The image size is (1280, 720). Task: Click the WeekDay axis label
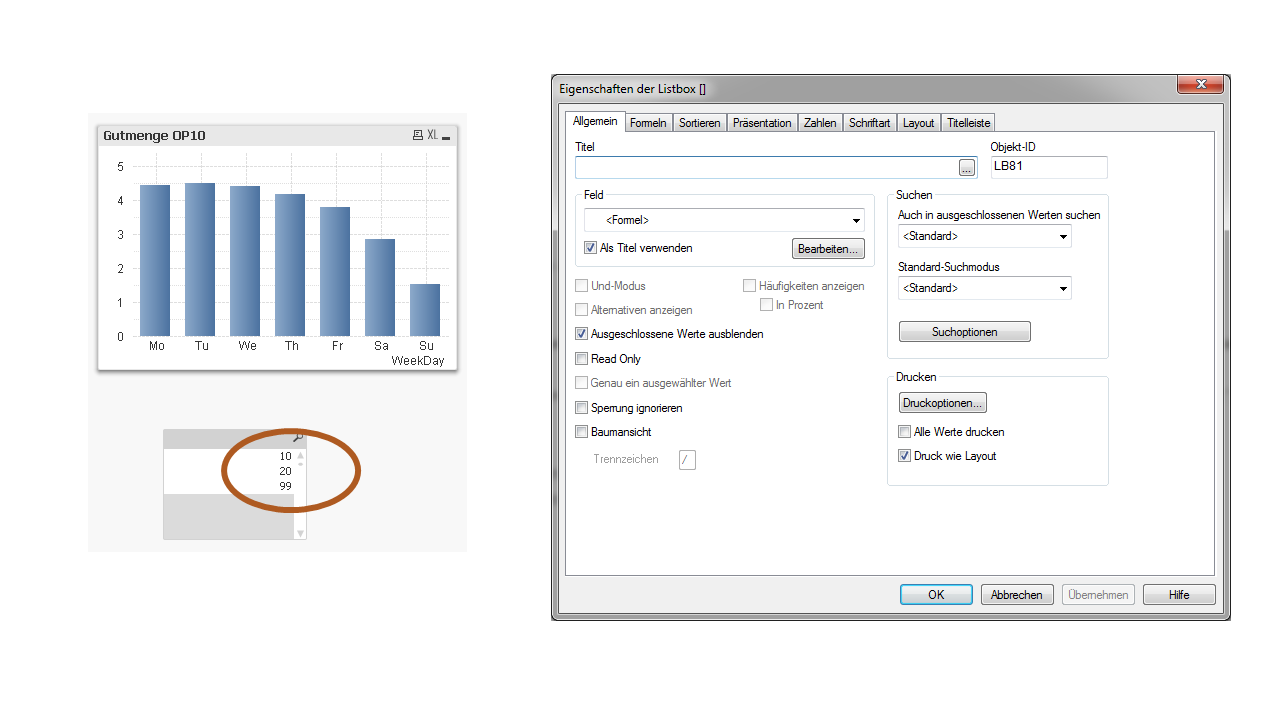pyautogui.click(x=418, y=361)
